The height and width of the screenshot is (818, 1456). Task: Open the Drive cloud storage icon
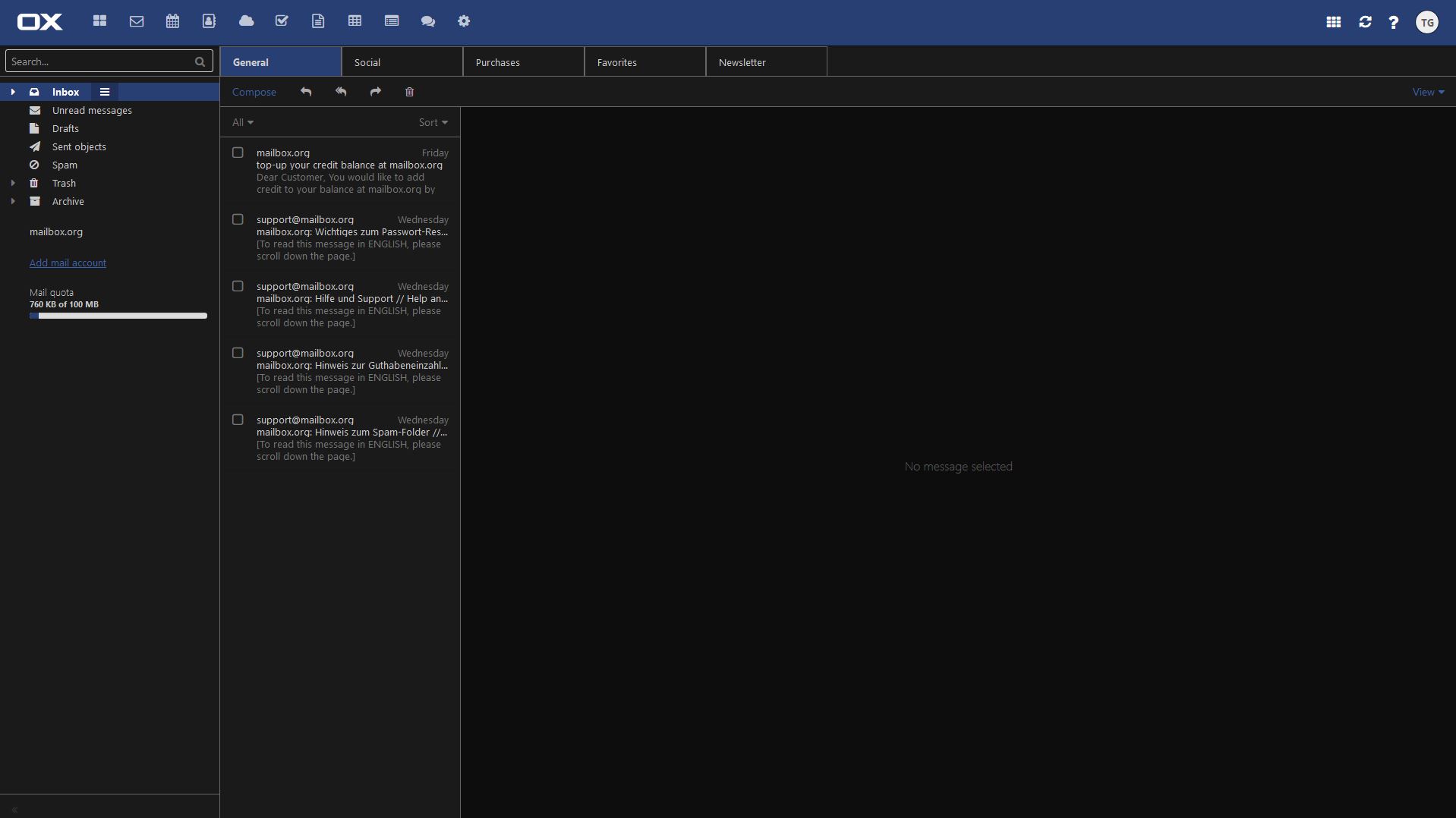click(x=246, y=21)
